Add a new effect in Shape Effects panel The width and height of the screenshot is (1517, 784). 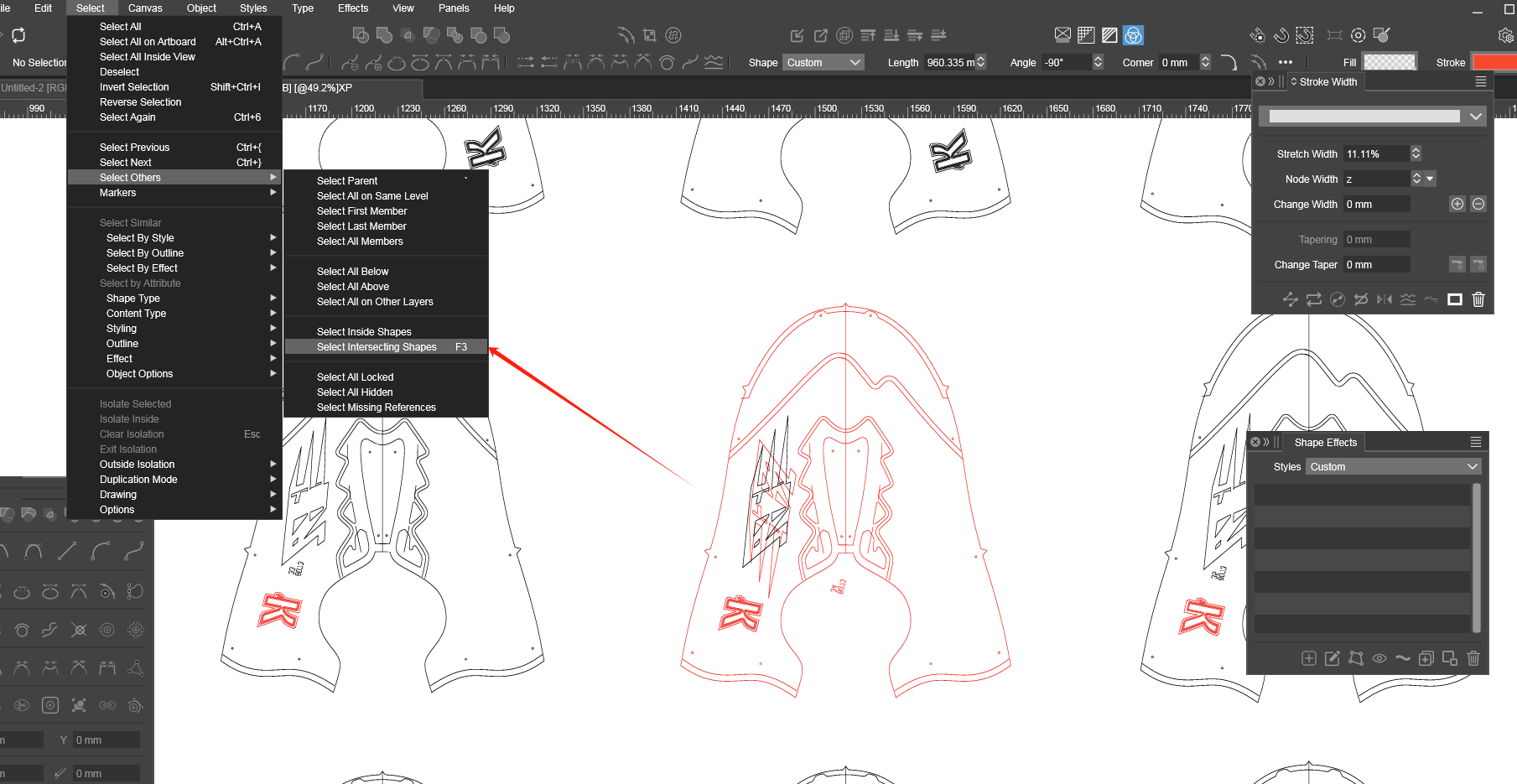1308,658
